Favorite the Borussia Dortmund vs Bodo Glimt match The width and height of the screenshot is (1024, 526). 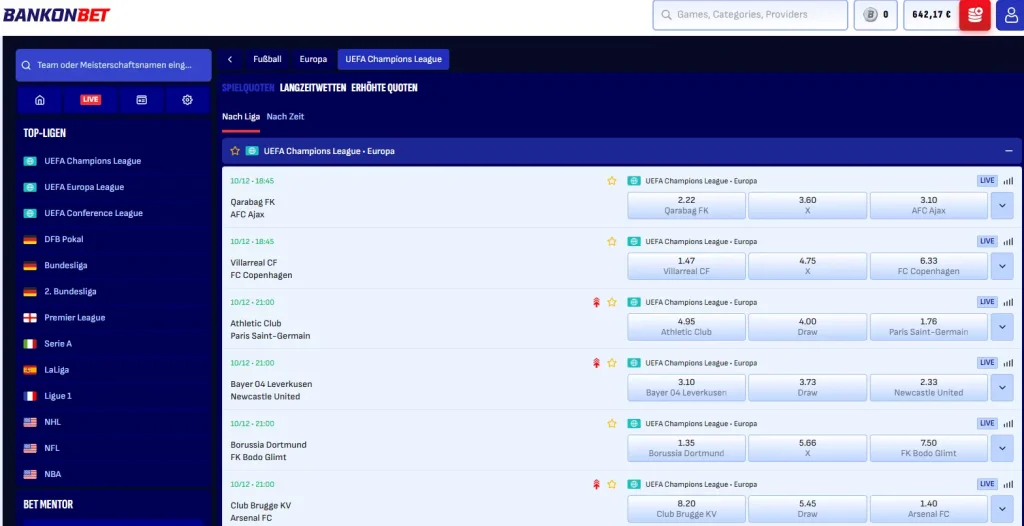[x=612, y=423]
